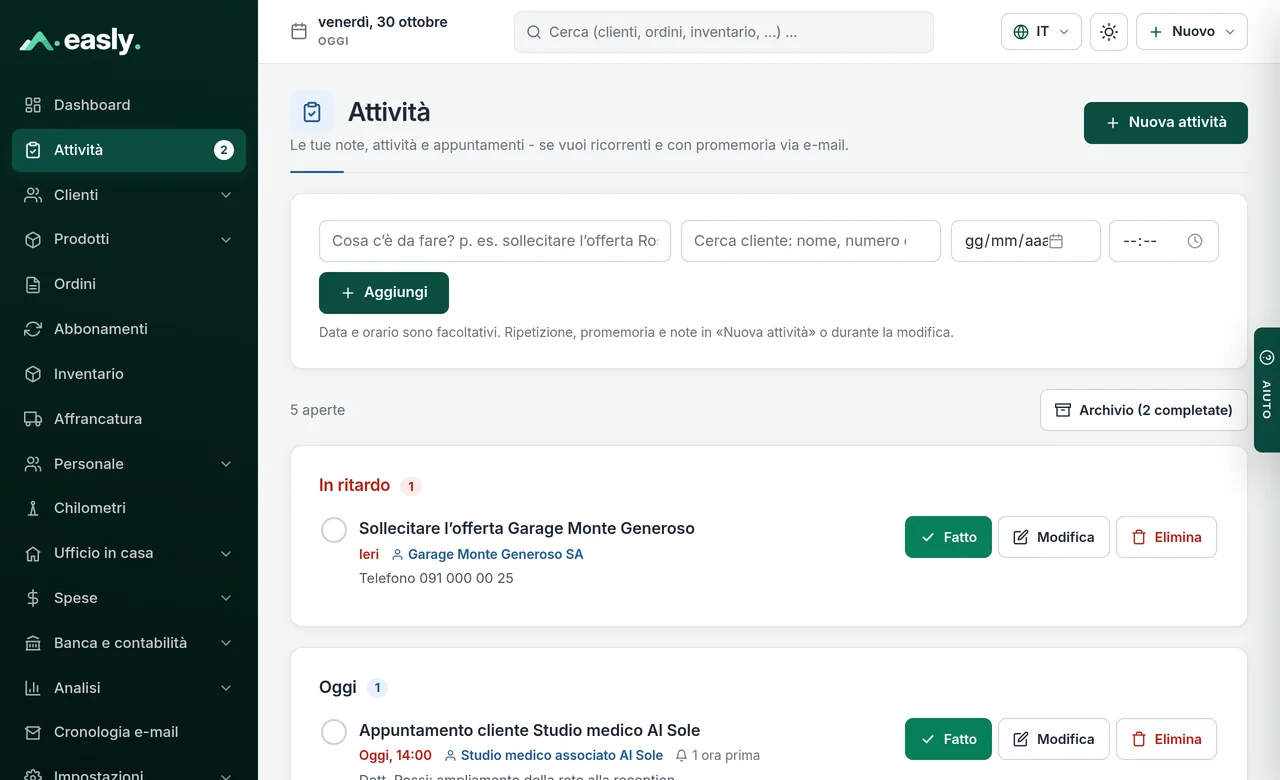
Task: Click Modifica for Sollecitare l'offerta task
Action: pyautogui.click(x=1054, y=537)
